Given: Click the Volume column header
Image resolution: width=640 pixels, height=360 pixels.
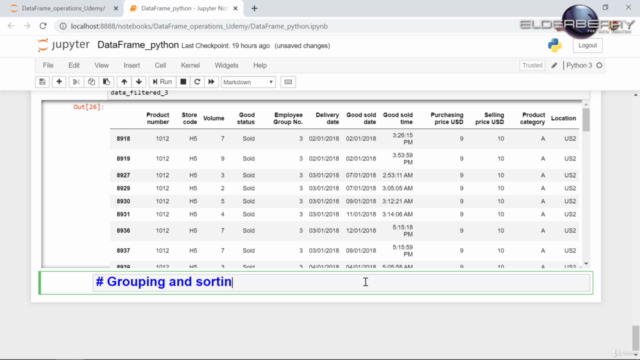Looking at the screenshot, I should (213, 118).
